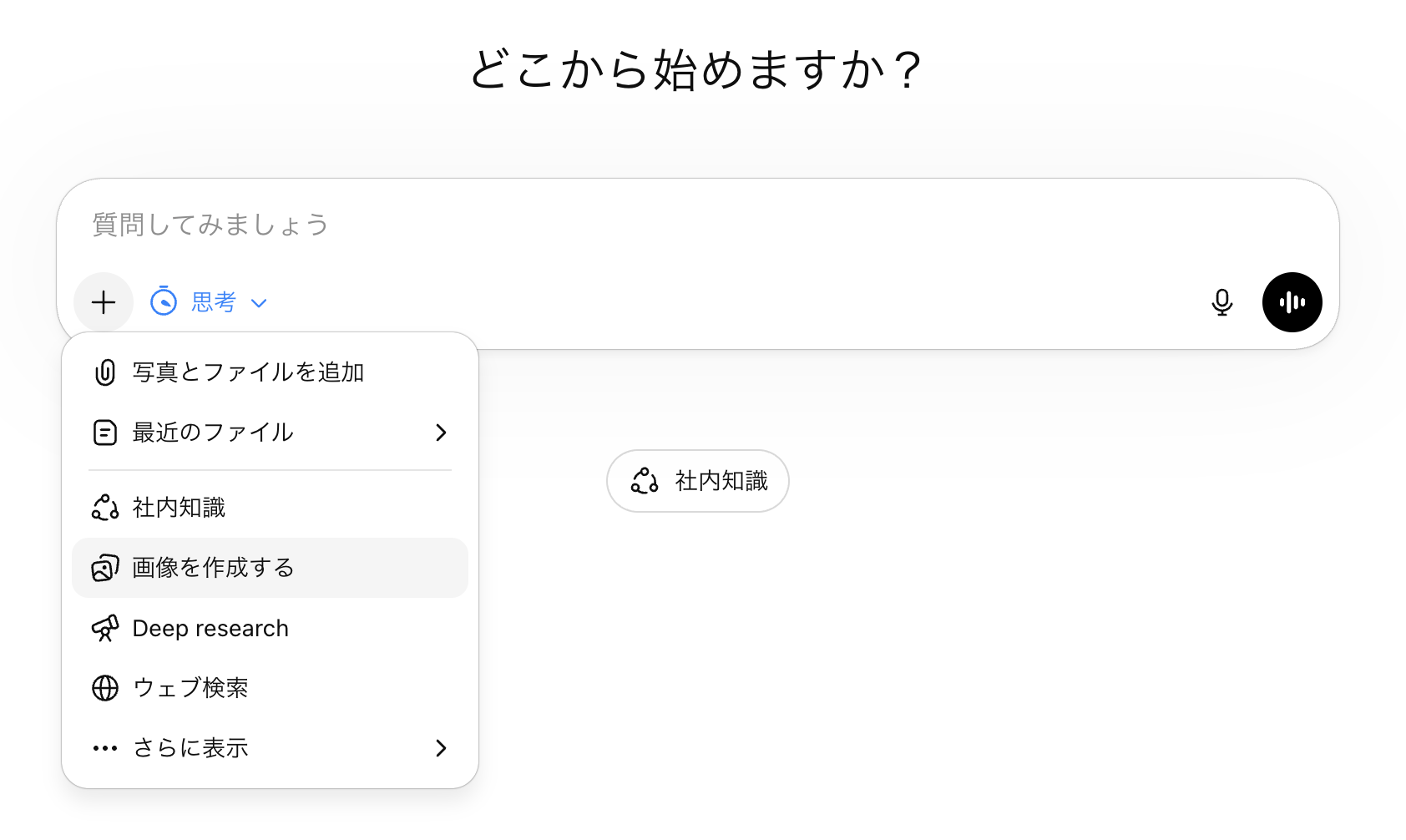
Task: Click the document icon beside 最近のファイル
Action: tap(105, 433)
